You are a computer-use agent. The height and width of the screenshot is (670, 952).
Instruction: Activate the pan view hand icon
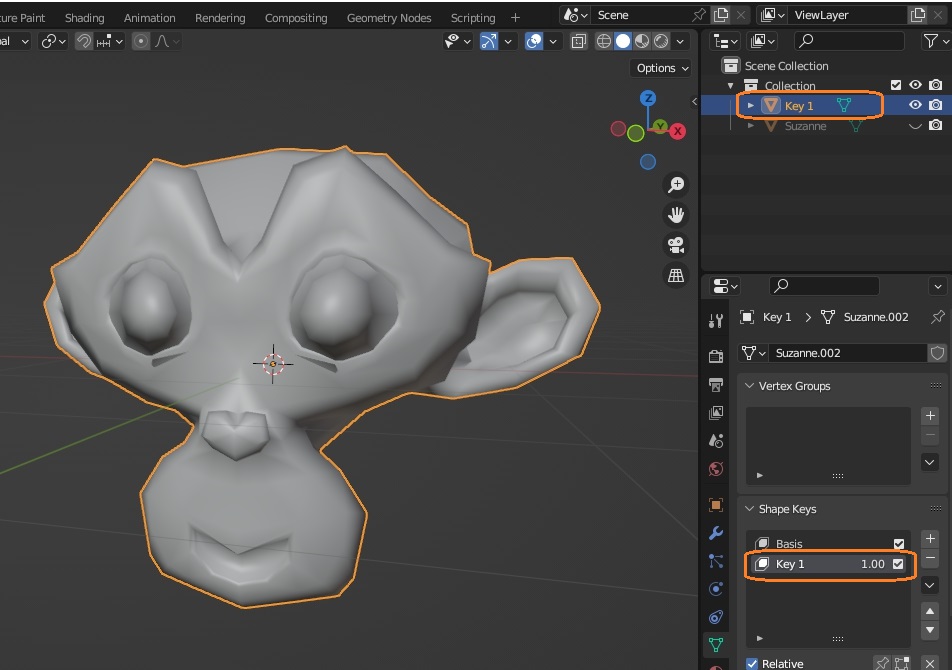point(676,215)
